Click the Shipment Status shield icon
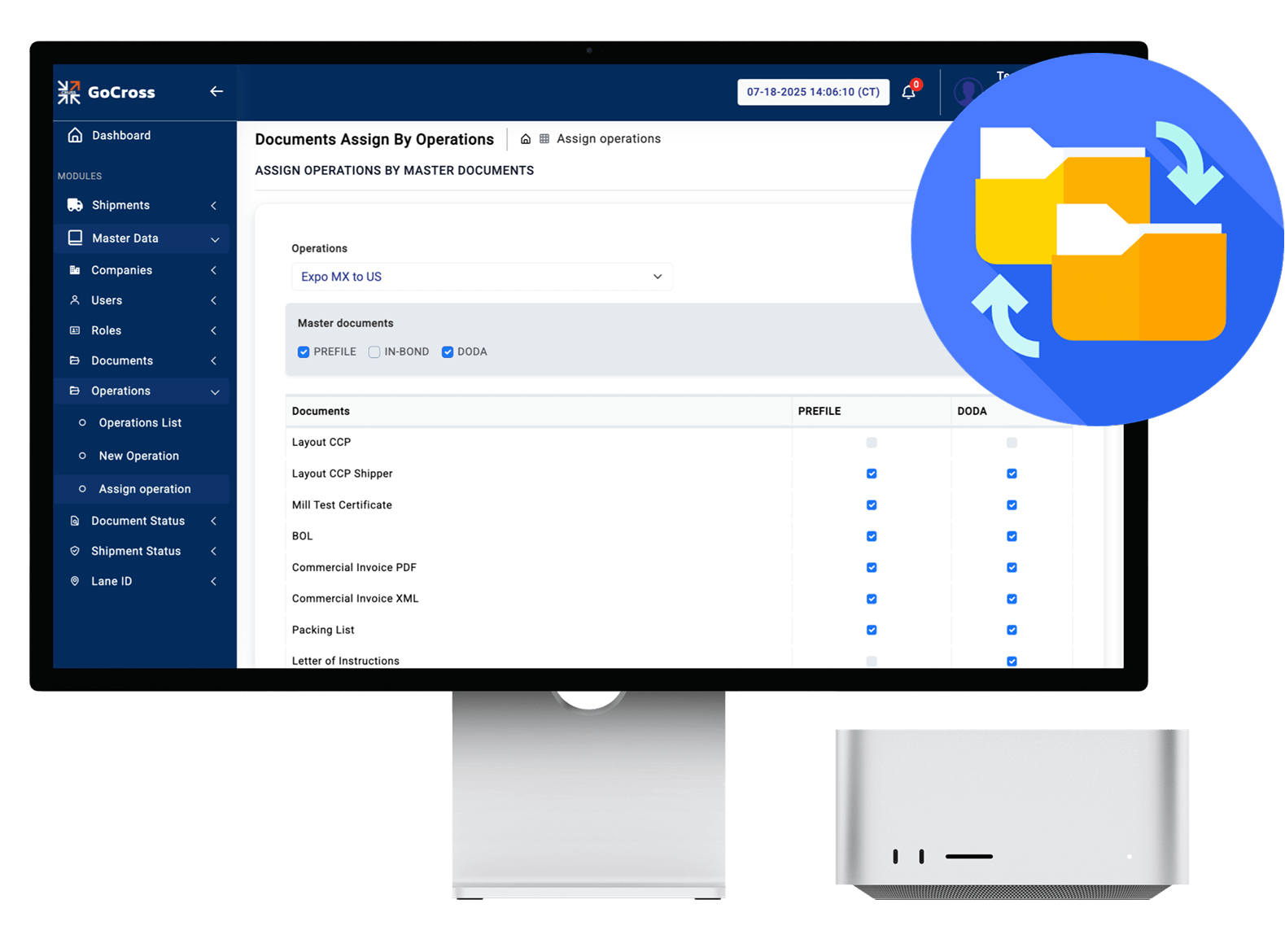 75,551
